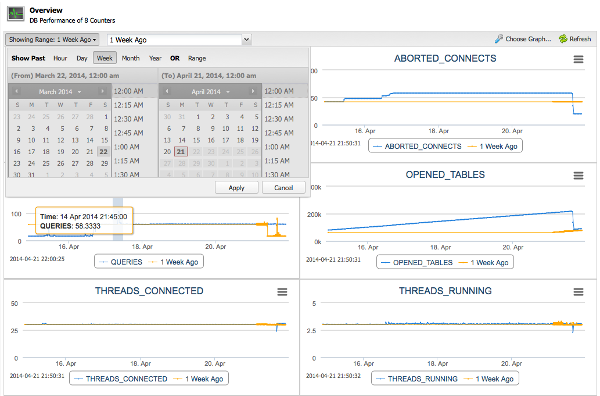Select the Month option in Show Past
The height and width of the screenshot is (396, 600).
(130, 58)
